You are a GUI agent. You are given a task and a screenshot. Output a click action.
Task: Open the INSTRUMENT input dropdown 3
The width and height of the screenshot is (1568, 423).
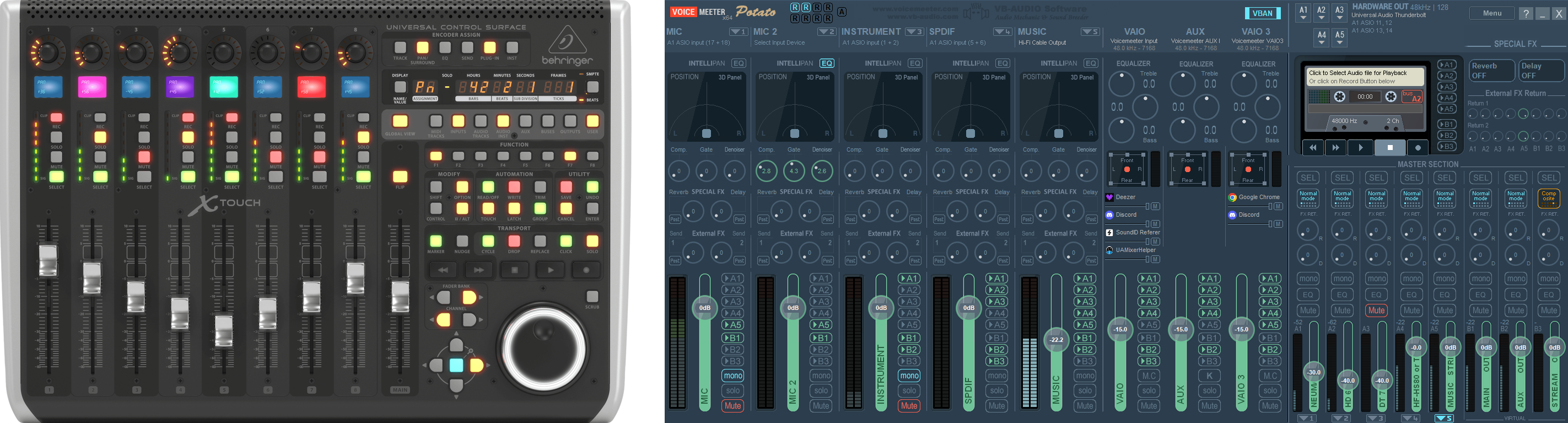pyautogui.click(x=914, y=31)
